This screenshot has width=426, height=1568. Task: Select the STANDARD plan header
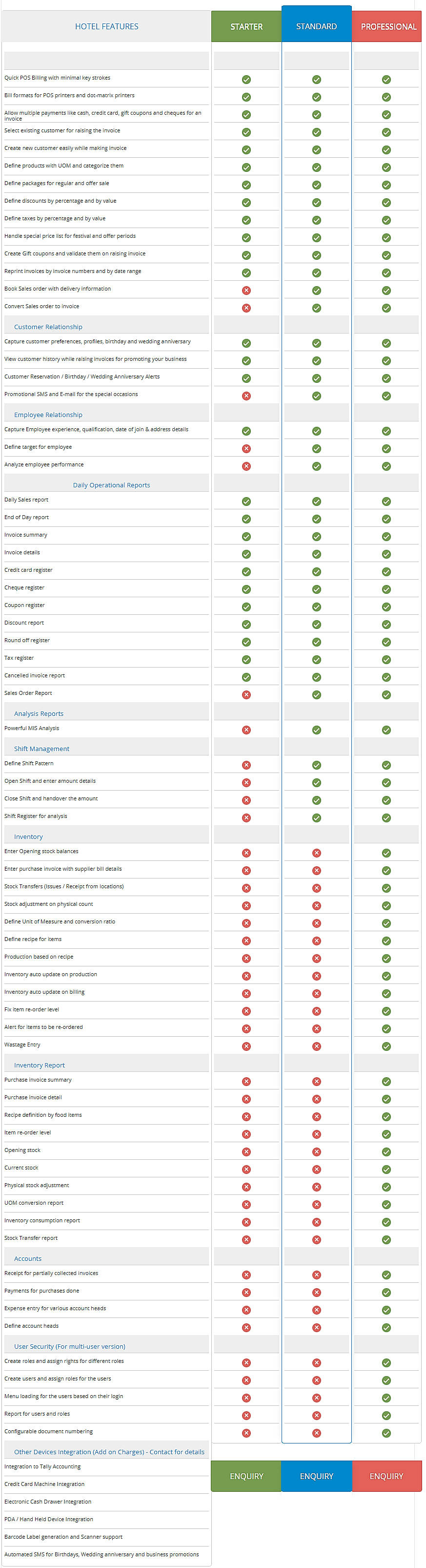click(x=317, y=26)
